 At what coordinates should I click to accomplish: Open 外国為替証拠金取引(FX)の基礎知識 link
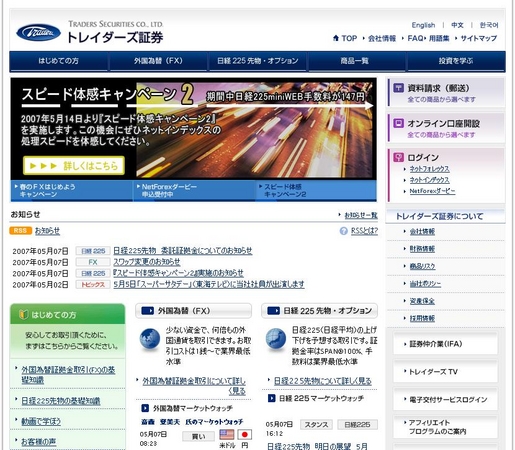coord(68,375)
